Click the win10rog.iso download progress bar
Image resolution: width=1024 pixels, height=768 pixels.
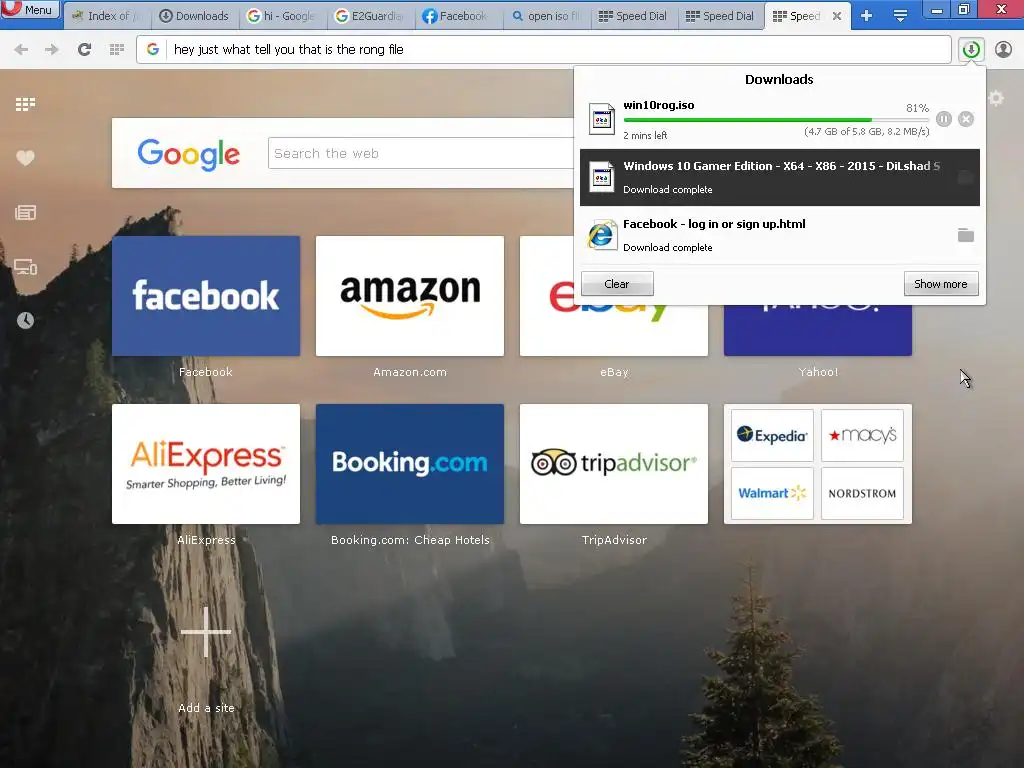776,120
